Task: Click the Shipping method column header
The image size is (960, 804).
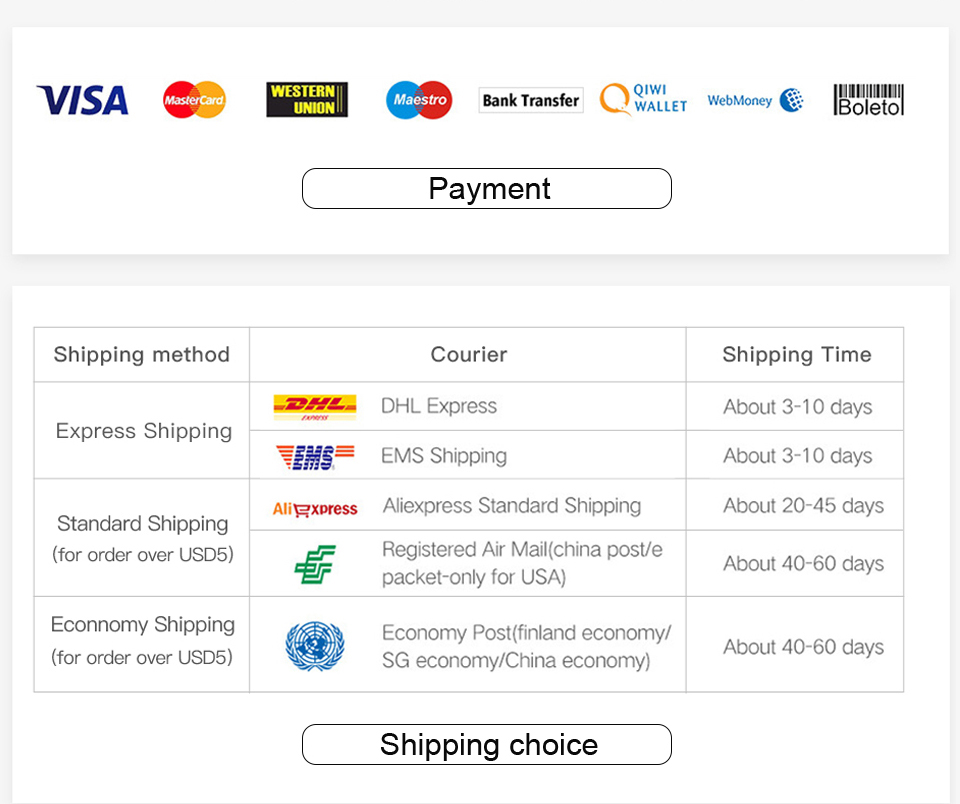Action: tap(141, 355)
